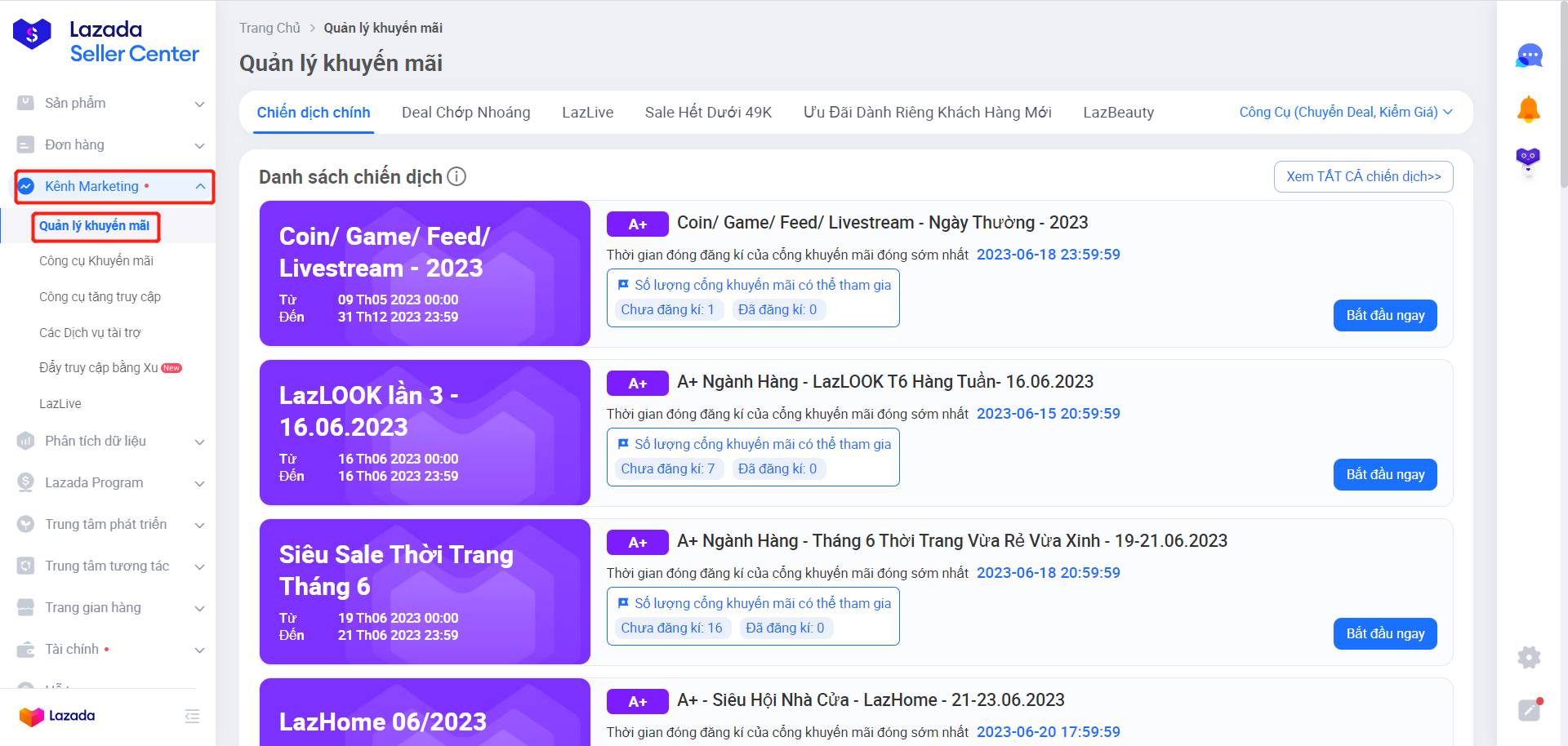The height and width of the screenshot is (746, 1568).
Task: Switch to the Deal Chớp Nhoáng tab
Action: click(x=465, y=112)
